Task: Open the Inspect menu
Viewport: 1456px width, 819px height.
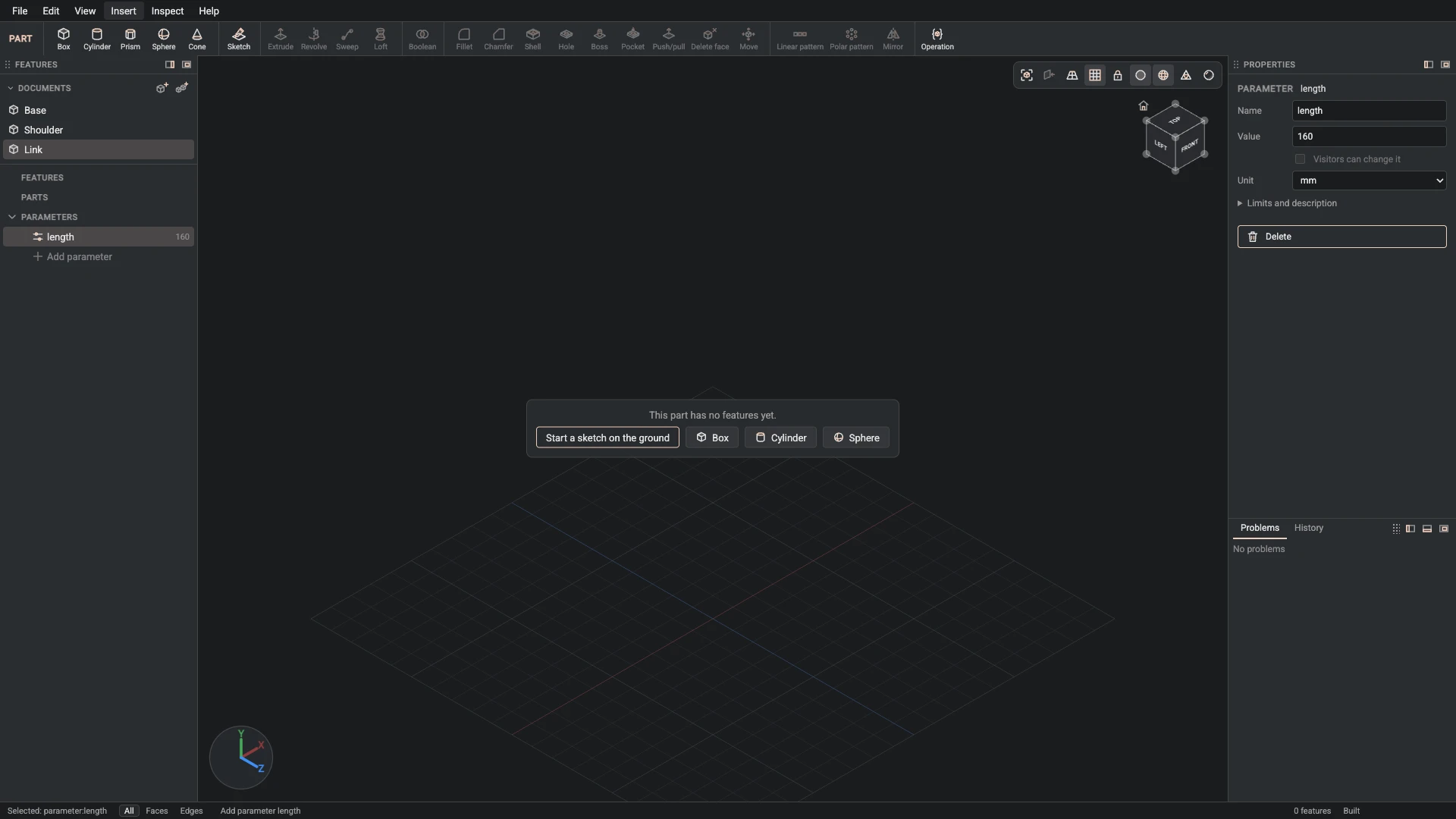Action: 168,11
